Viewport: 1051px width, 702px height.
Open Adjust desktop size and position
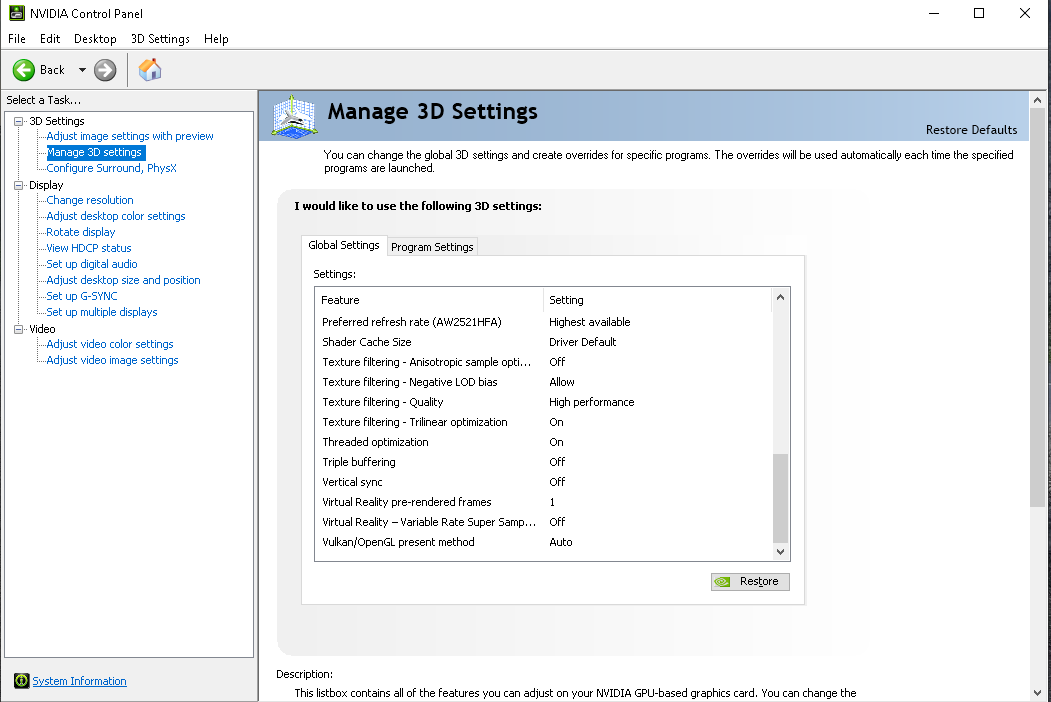point(123,280)
